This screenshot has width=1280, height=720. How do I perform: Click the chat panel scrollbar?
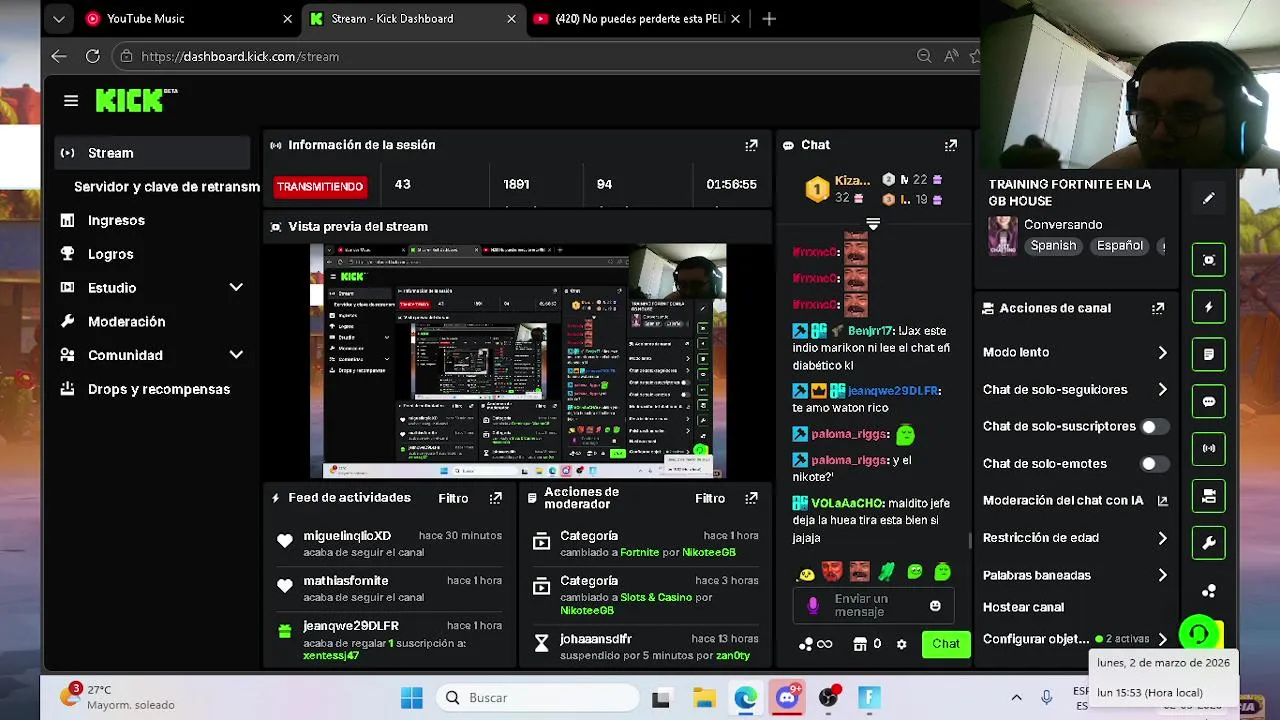tap(970, 540)
